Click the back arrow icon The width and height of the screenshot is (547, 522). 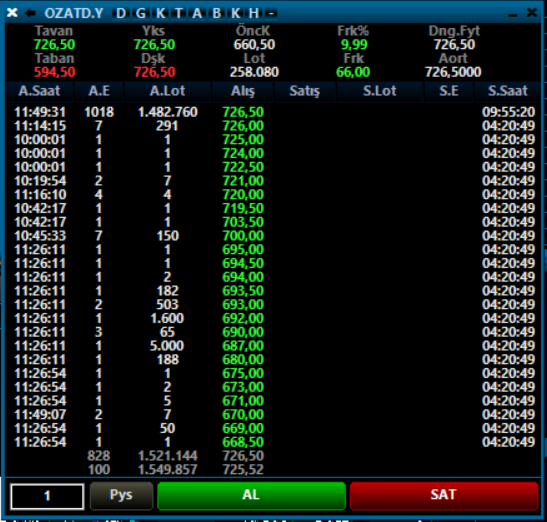click(31, 13)
